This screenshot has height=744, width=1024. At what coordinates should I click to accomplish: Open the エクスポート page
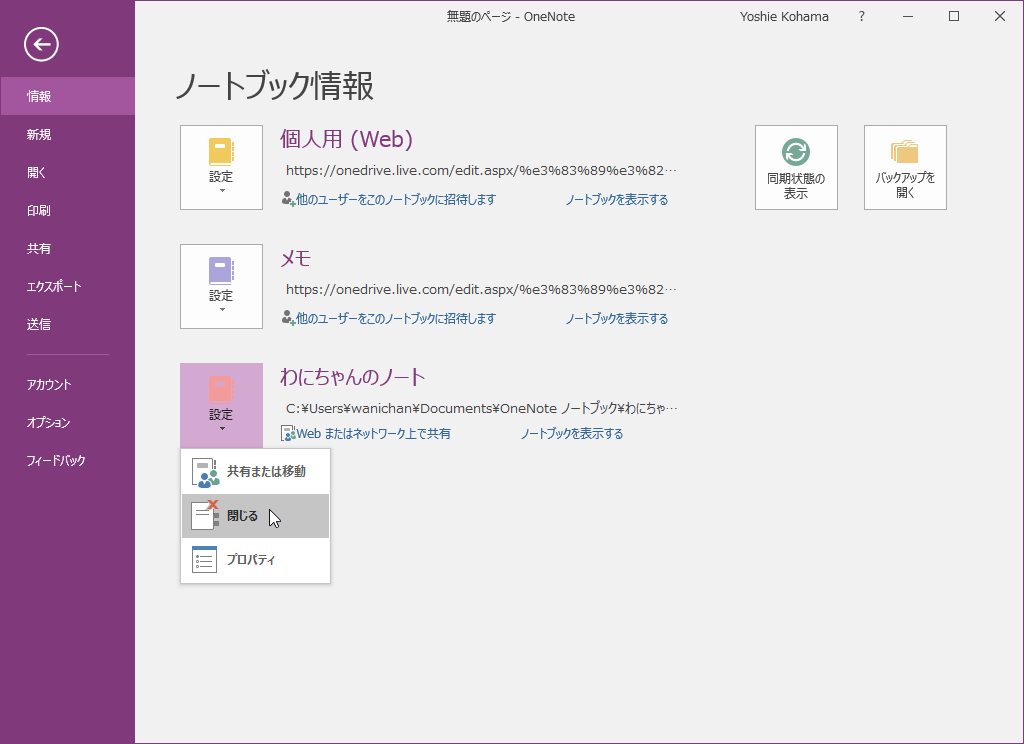click(x=67, y=286)
